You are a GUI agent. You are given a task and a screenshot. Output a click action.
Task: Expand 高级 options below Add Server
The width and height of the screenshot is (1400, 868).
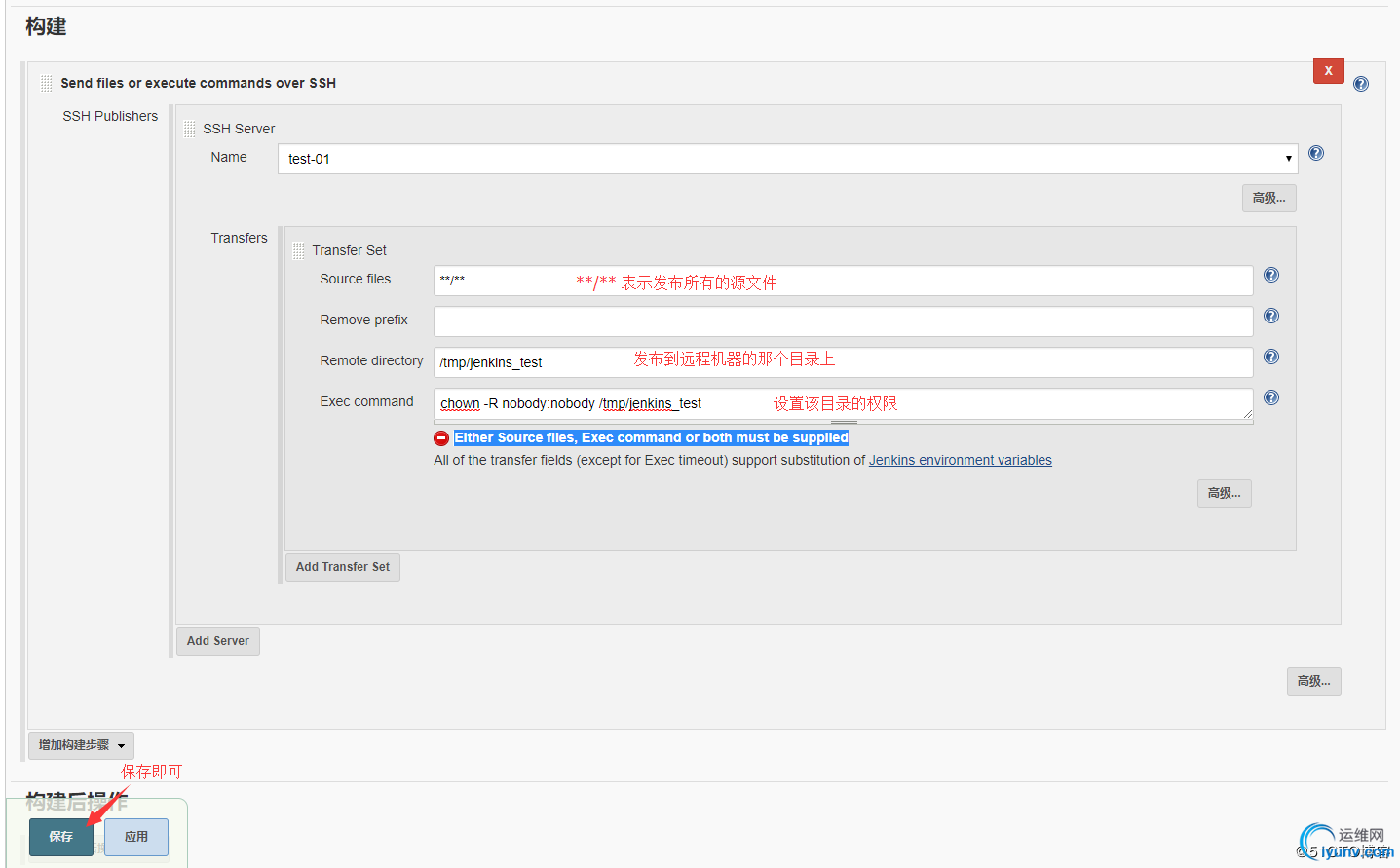1313,681
